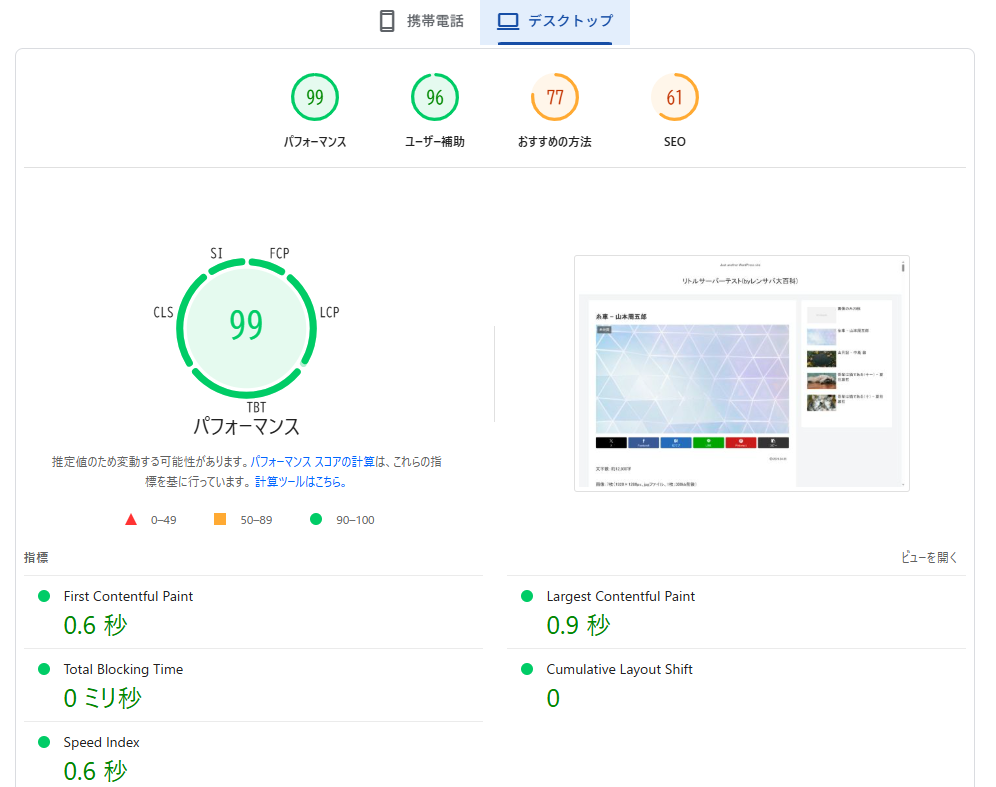Click the SI label on the gauge
Image resolution: width=996 pixels, height=787 pixels.
coord(217,253)
